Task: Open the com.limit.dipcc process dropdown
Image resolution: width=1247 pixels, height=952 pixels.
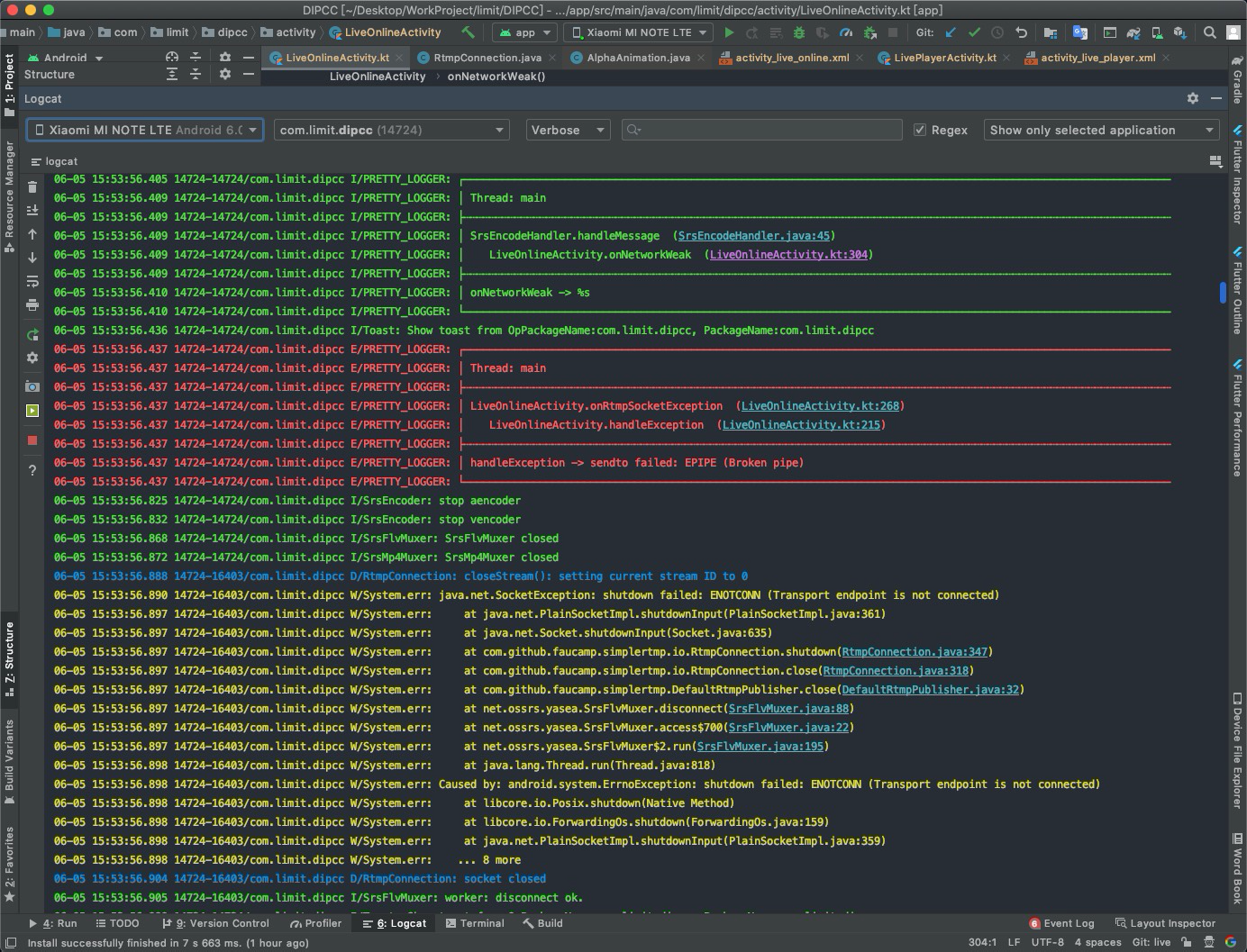Action: (x=391, y=130)
